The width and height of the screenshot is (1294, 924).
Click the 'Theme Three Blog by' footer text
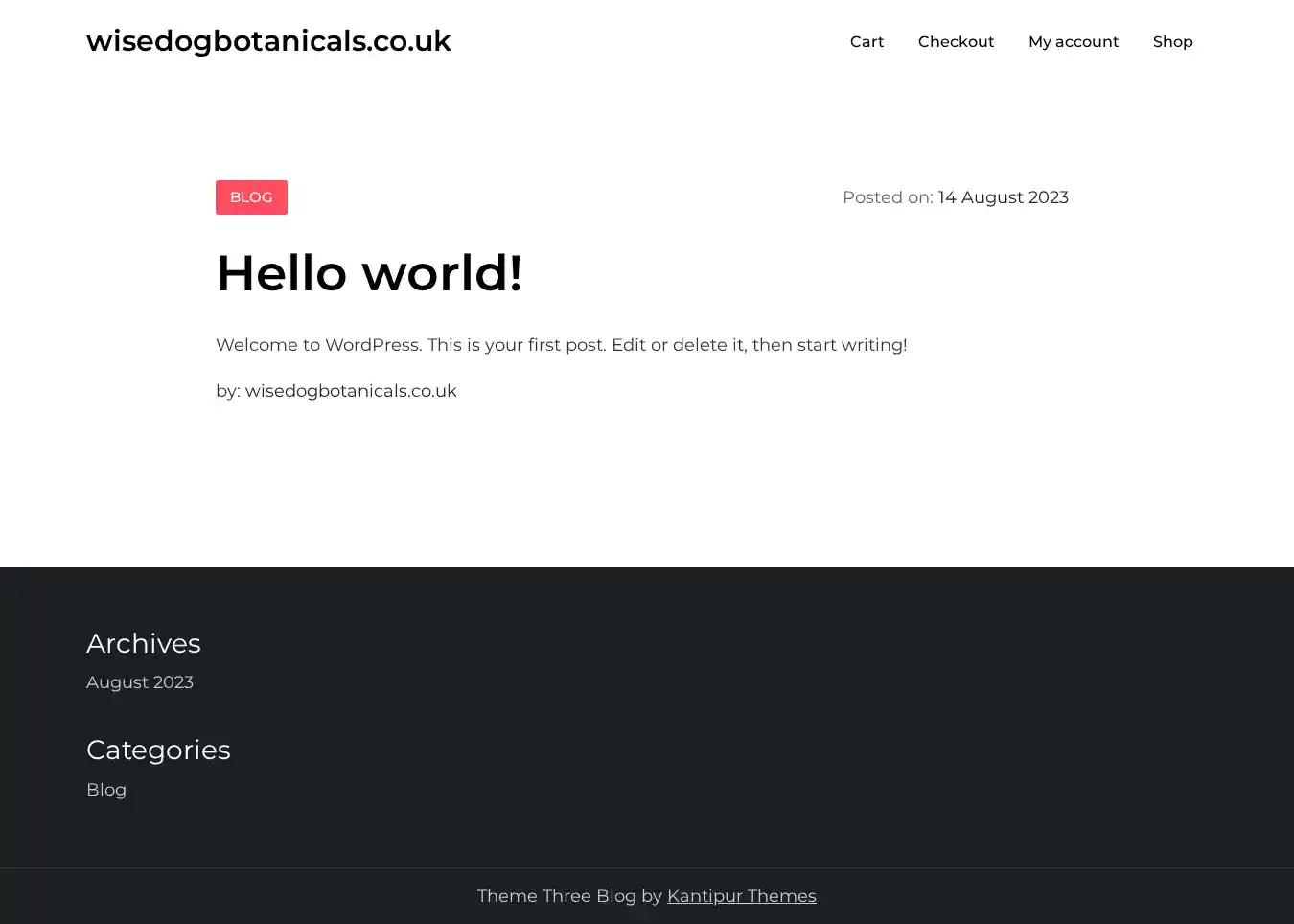[569, 896]
